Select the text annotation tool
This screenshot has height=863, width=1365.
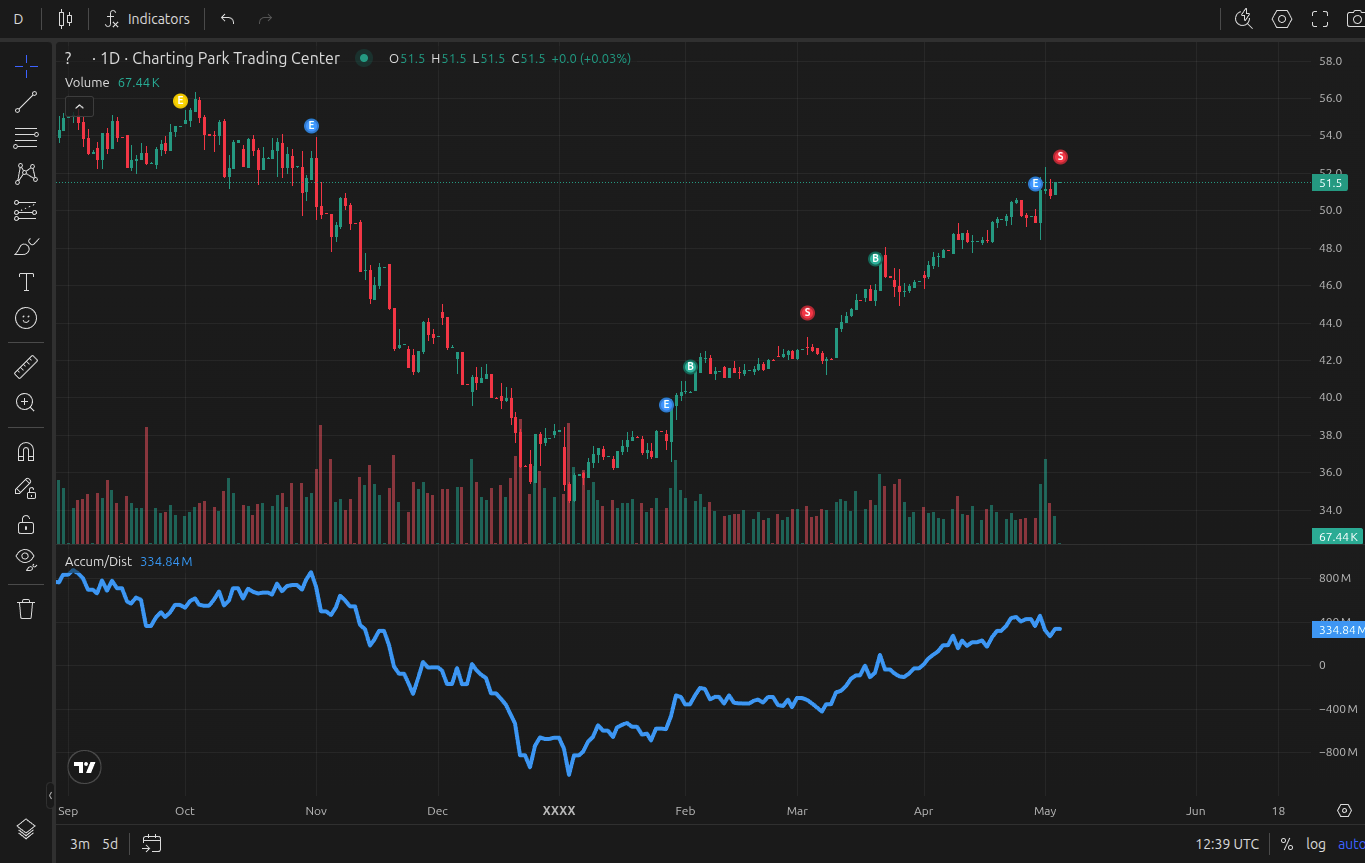click(26, 282)
